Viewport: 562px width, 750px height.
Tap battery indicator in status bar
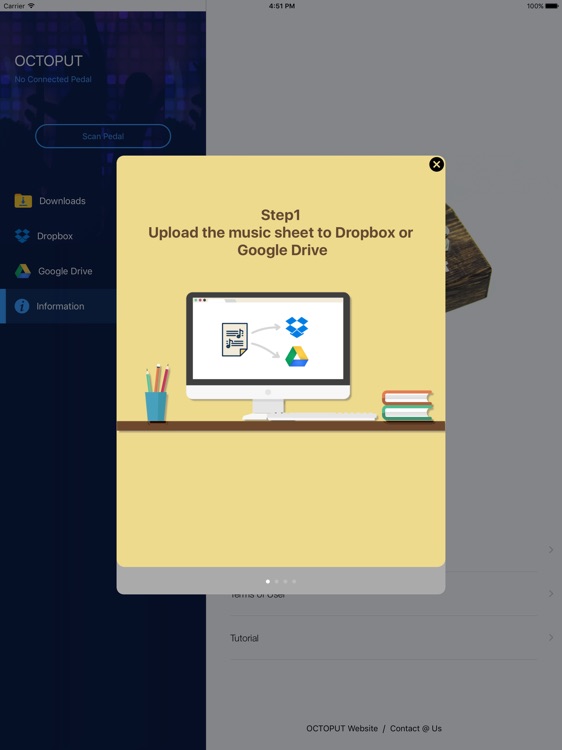click(x=551, y=6)
